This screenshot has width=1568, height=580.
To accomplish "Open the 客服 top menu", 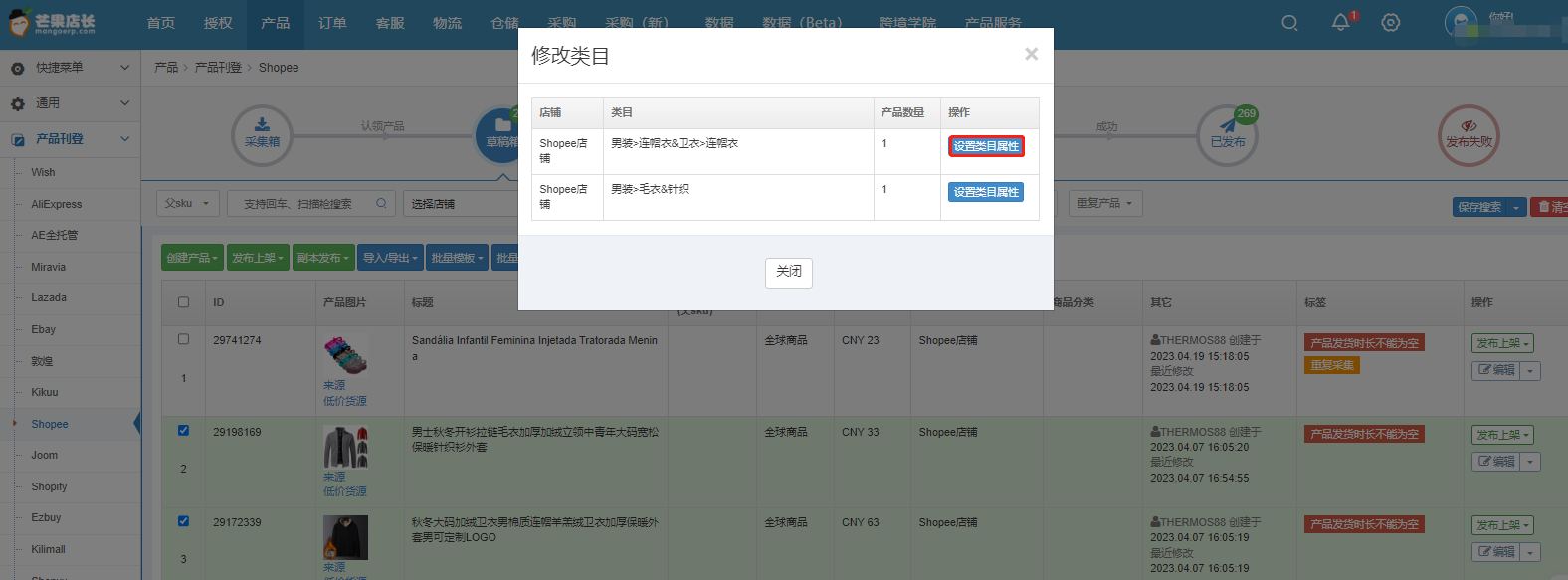I will (390, 23).
